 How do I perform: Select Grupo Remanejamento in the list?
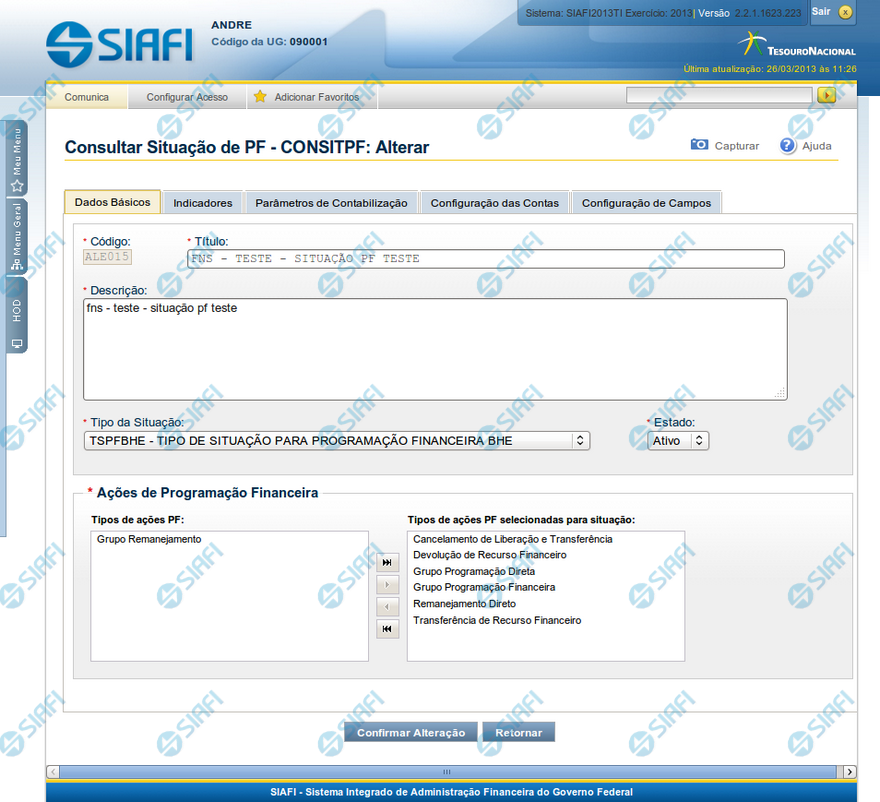pyautogui.click(x=149, y=539)
